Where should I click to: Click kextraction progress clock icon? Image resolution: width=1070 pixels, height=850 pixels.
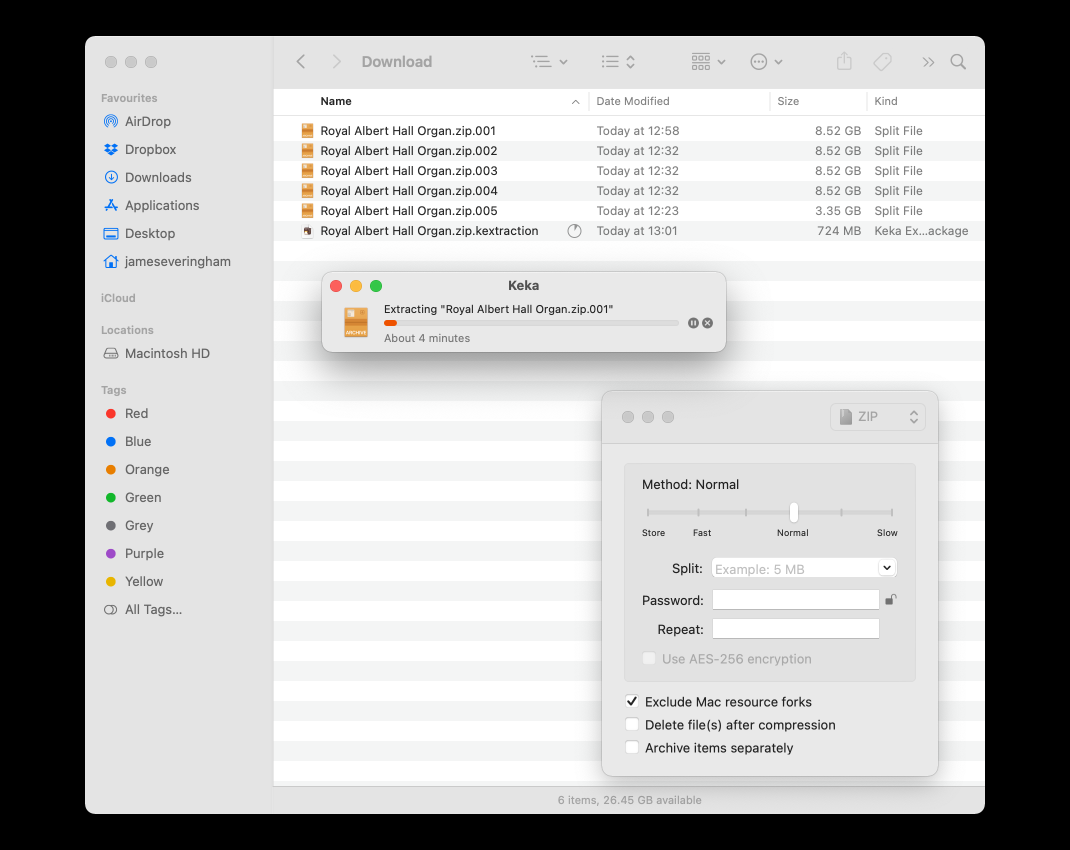(x=575, y=231)
